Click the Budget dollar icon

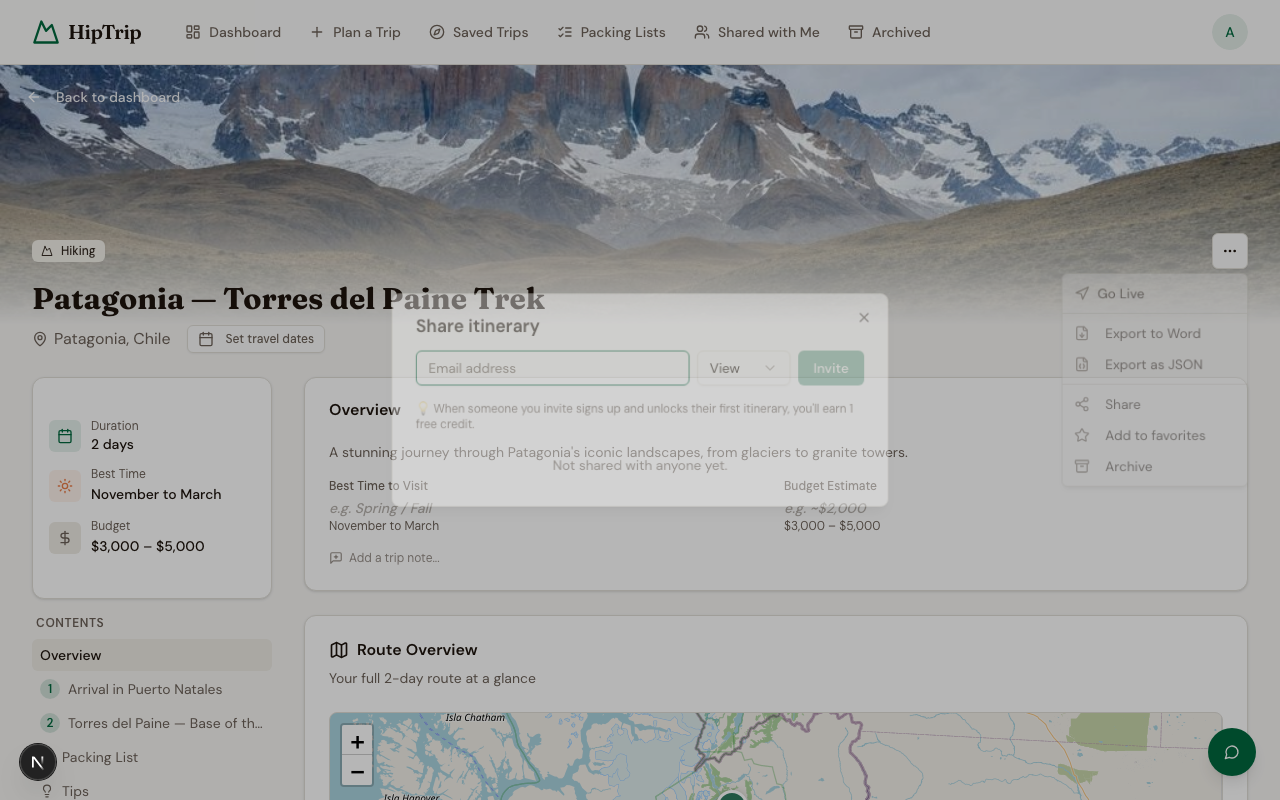(x=65, y=538)
